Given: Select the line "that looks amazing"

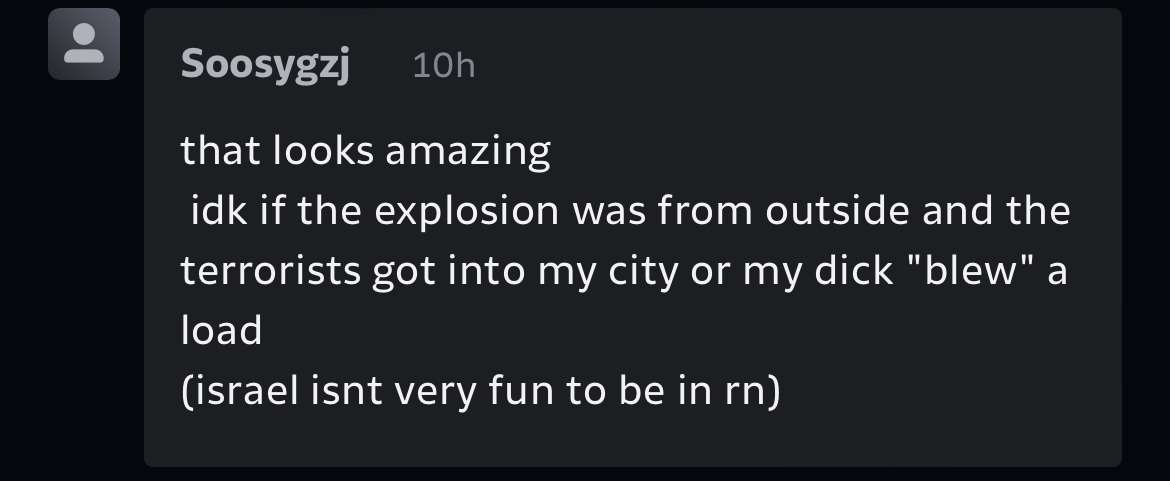Looking at the screenshot, I should [x=366, y=151].
